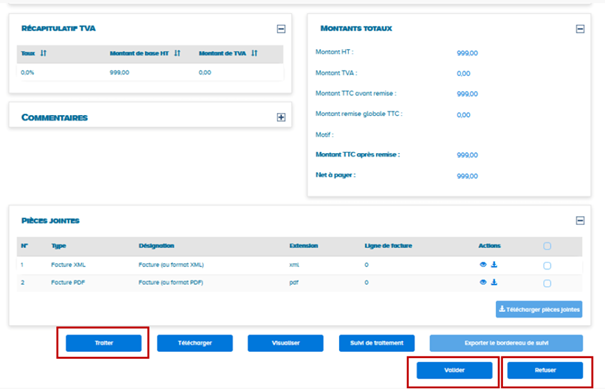
Task: Click the Visualiser button
Action: 286,343
